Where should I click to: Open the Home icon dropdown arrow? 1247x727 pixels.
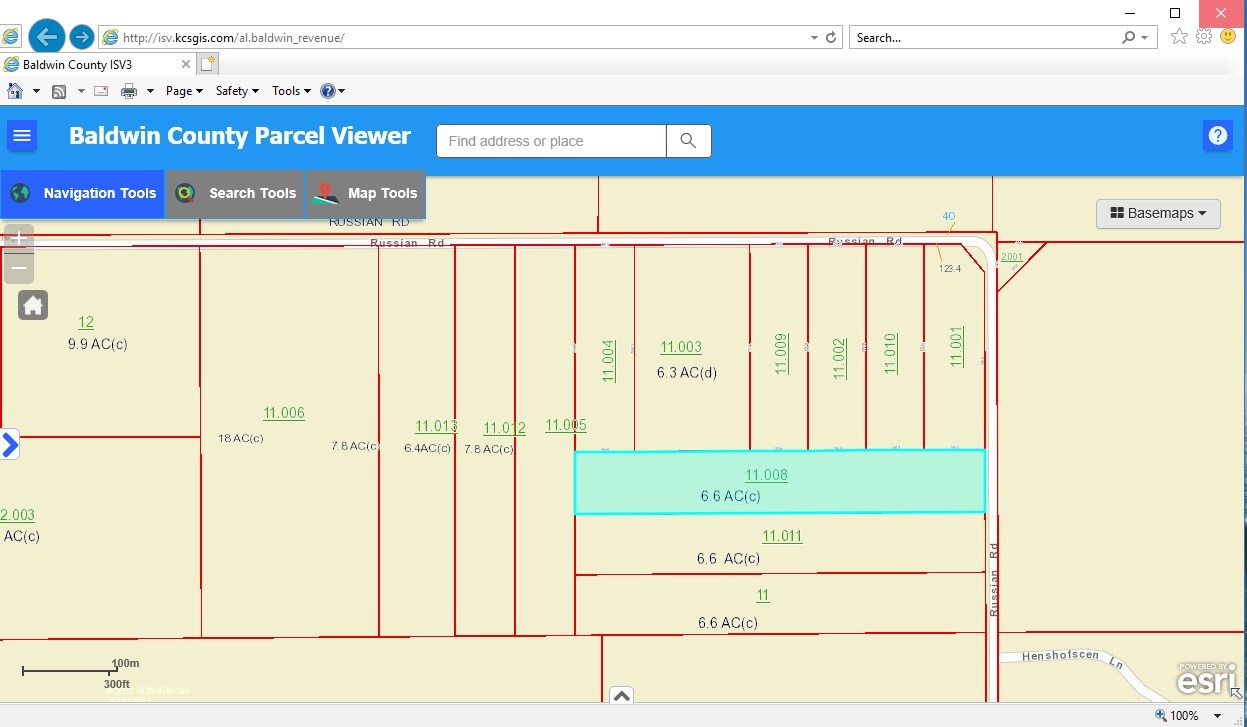point(36,91)
